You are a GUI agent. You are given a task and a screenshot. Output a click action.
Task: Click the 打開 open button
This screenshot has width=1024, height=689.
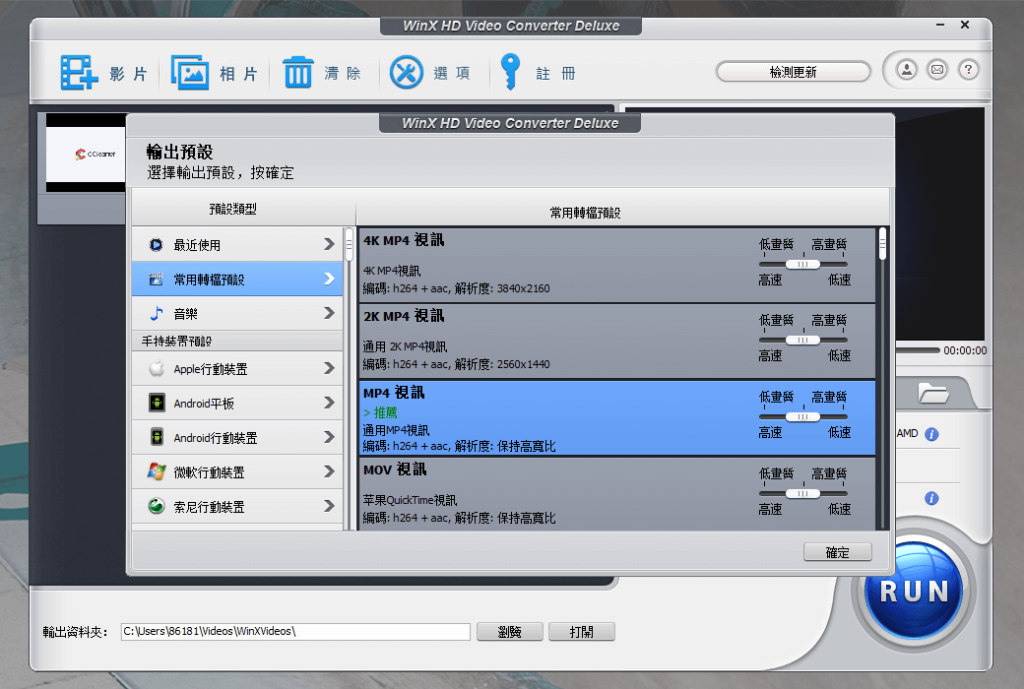tap(581, 632)
